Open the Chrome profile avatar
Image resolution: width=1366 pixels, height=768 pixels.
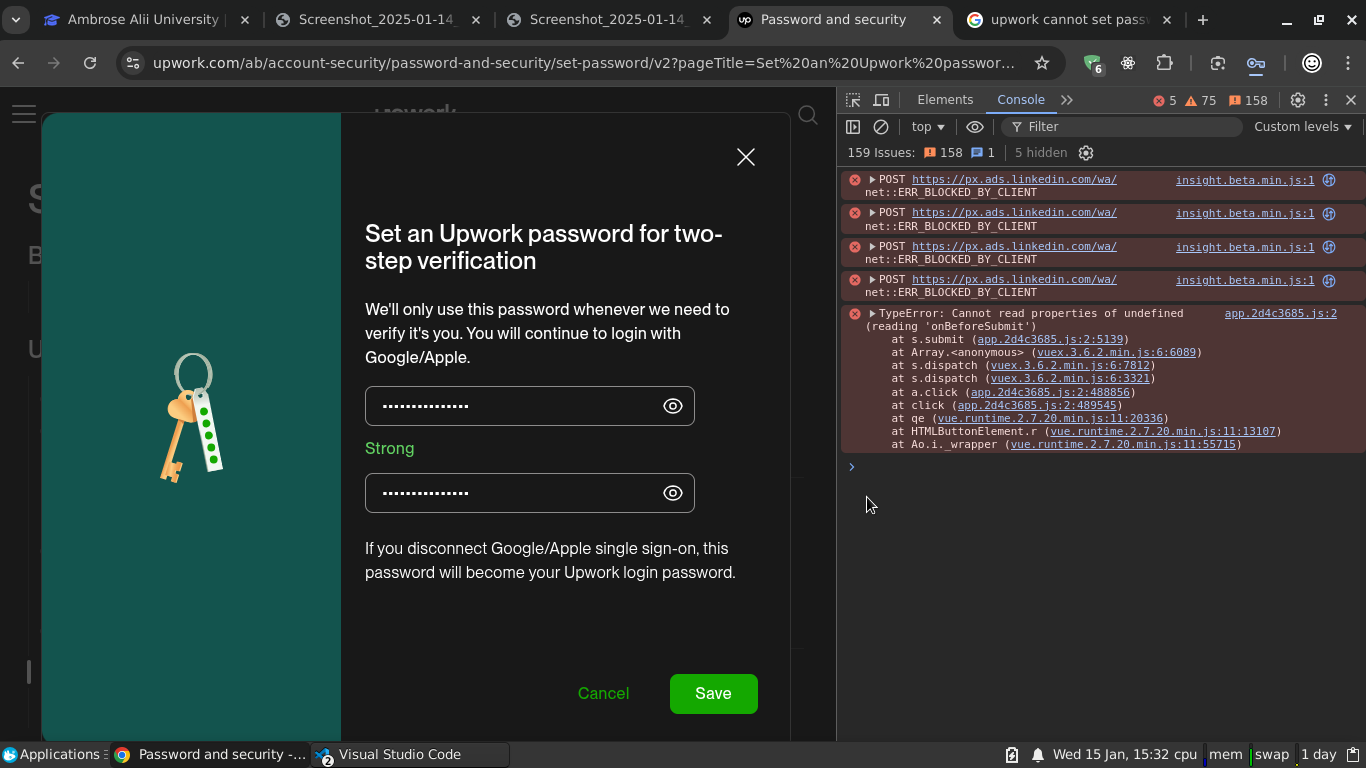click(1312, 63)
